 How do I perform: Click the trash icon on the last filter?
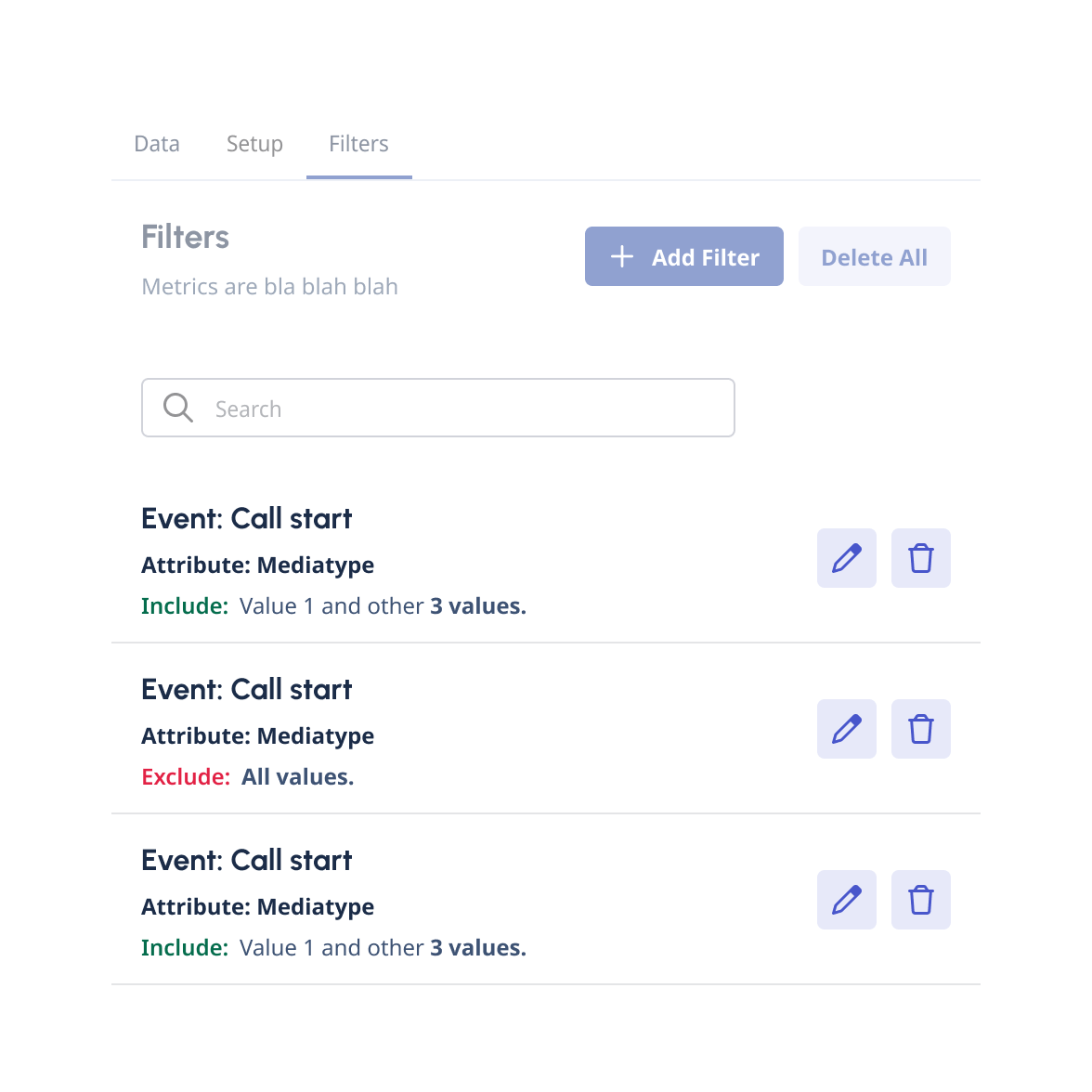920,900
